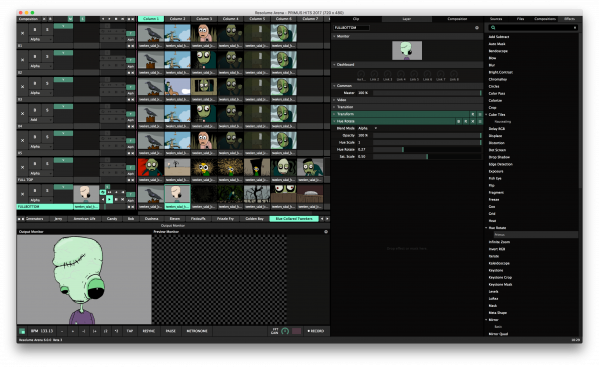Viewport: 599px width, 367px height.
Task: Trigger the Column 3 clip thumbnail in top layer
Action: 204,33
